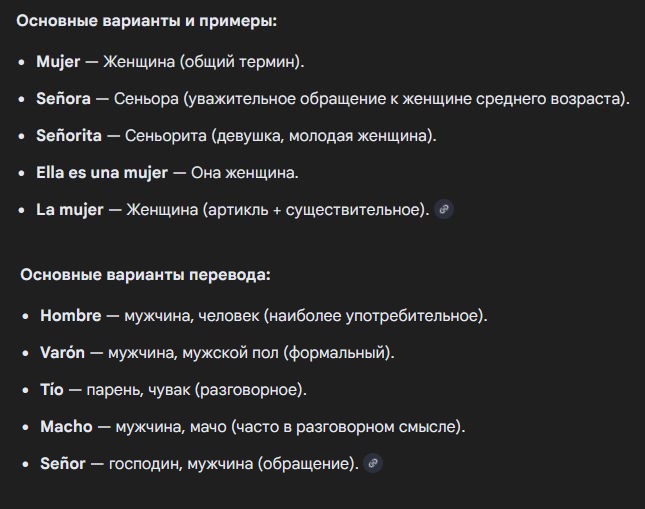
Task: Click the bold word Señor
Action: (x=63, y=464)
